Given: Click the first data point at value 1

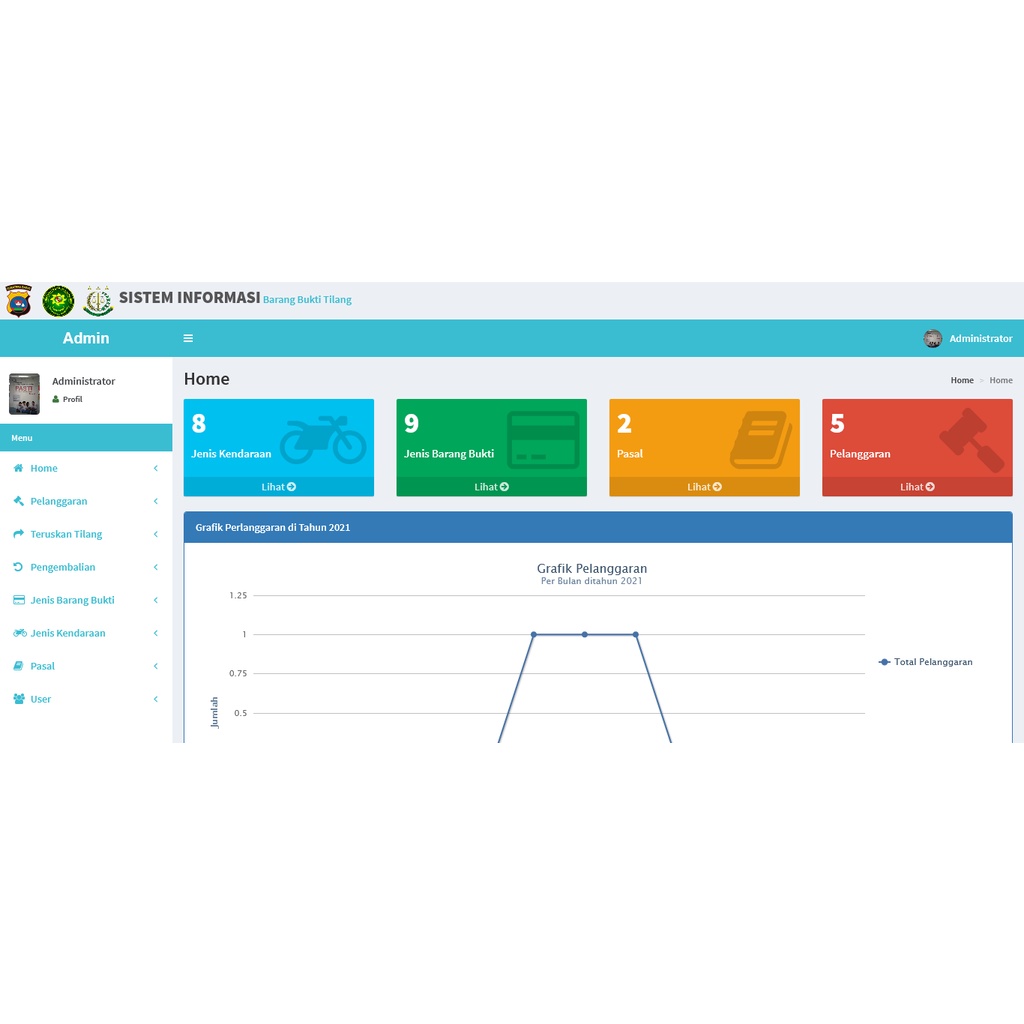Looking at the screenshot, I should [x=534, y=634].
